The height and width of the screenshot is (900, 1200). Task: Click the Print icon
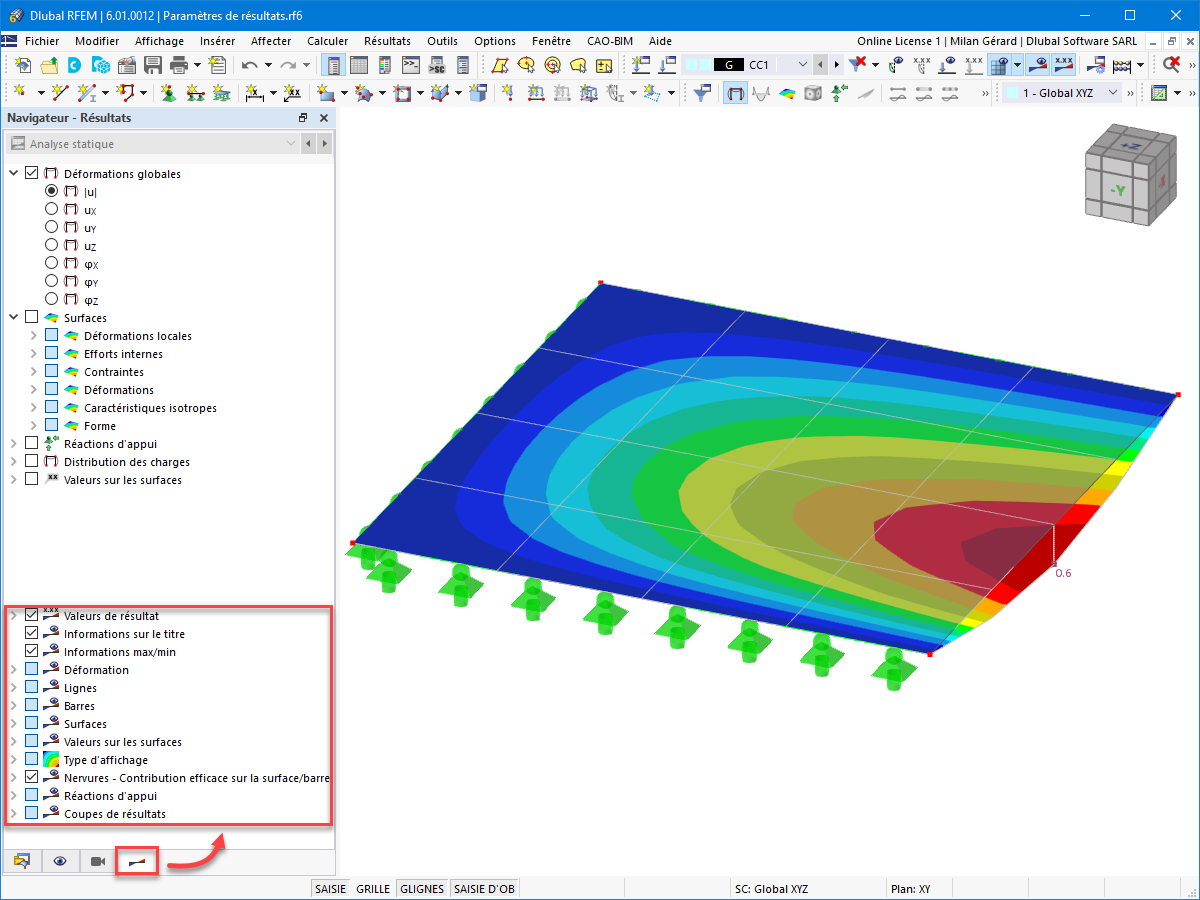[x=180, y=63]
